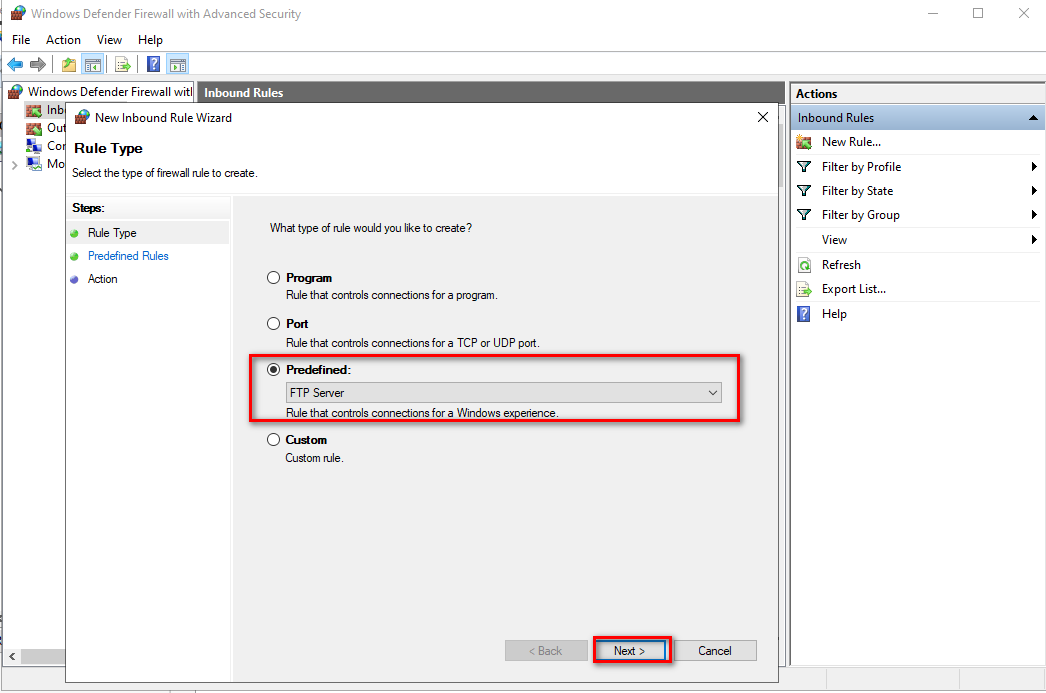Close the New Inbound Rule Wizard
This screenshot has height=693, width=1046.
[x=763, y=117]
